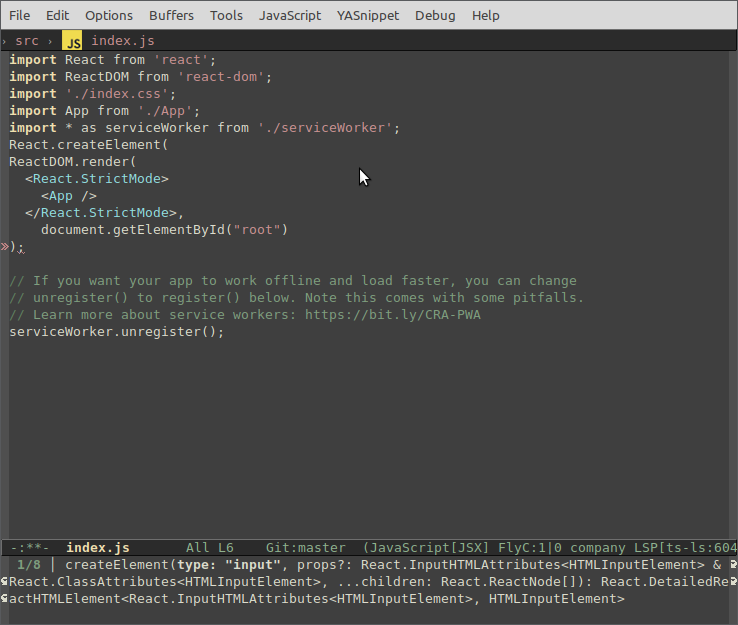Image resolution: width=738 pixels, height=625 pixels.
Task: Click the Git:master branch indicator
Action: 305,548
